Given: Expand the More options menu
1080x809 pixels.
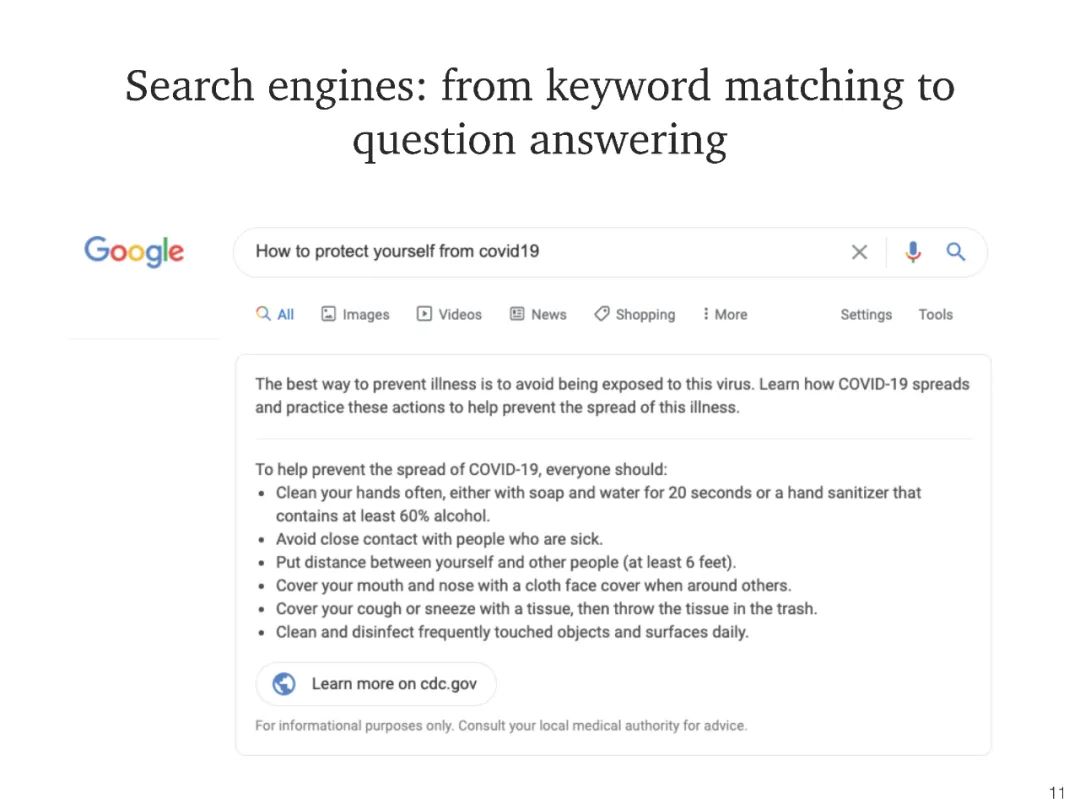Looking at the screenshot, I should tap(725, 314).
